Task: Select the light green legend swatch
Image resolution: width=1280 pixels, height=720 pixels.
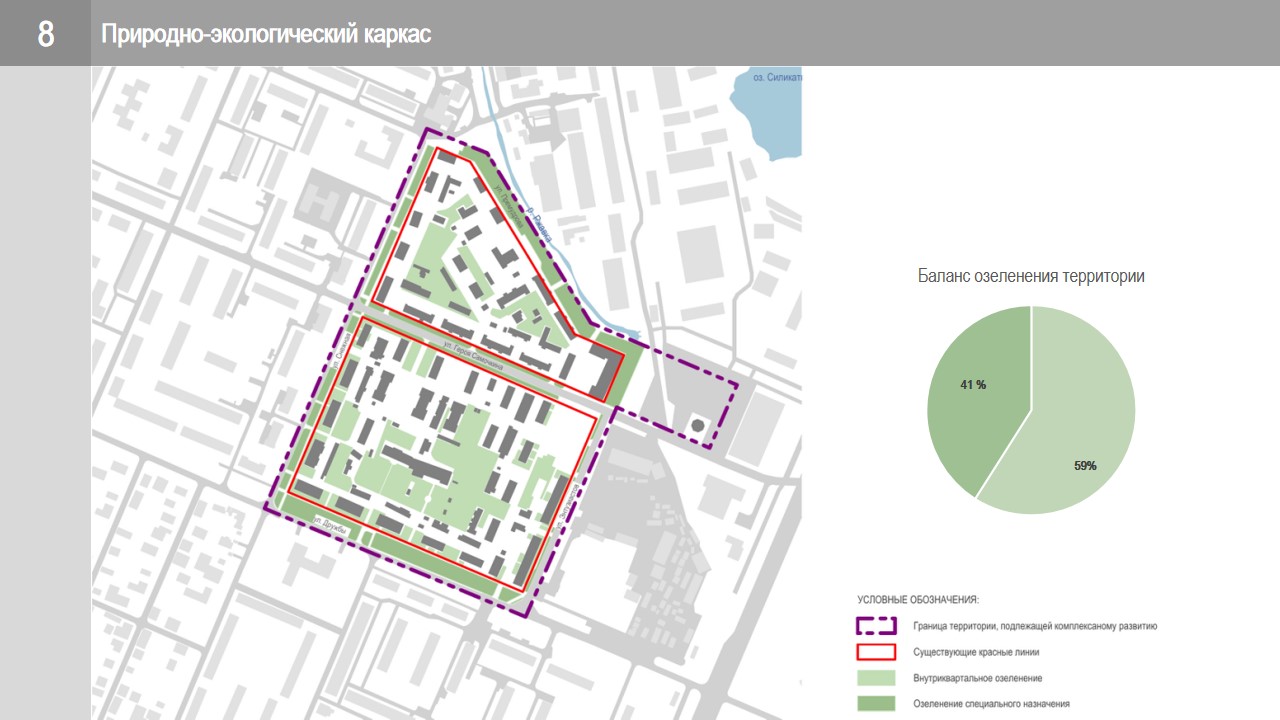Action: coord(875,678)
